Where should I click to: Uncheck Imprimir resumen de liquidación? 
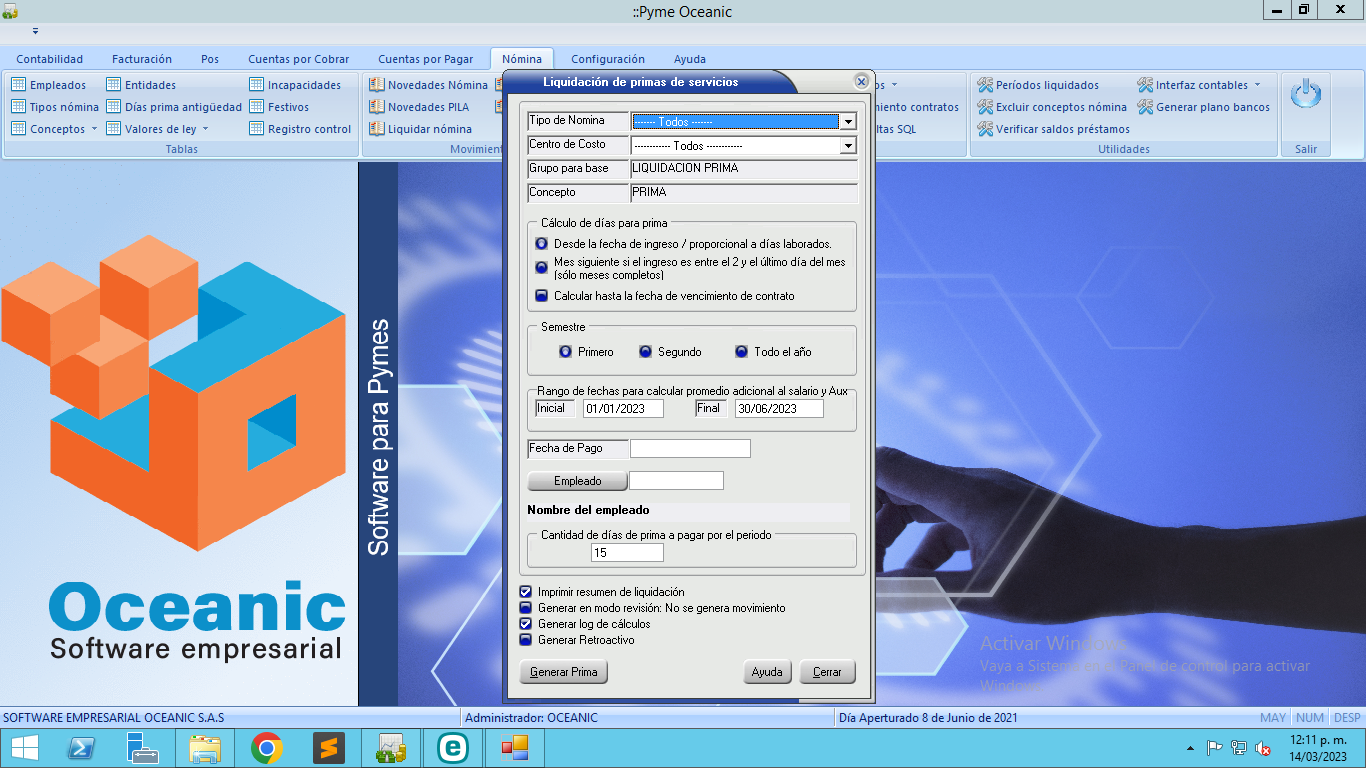pyautogui.click(x=526, y=592)
